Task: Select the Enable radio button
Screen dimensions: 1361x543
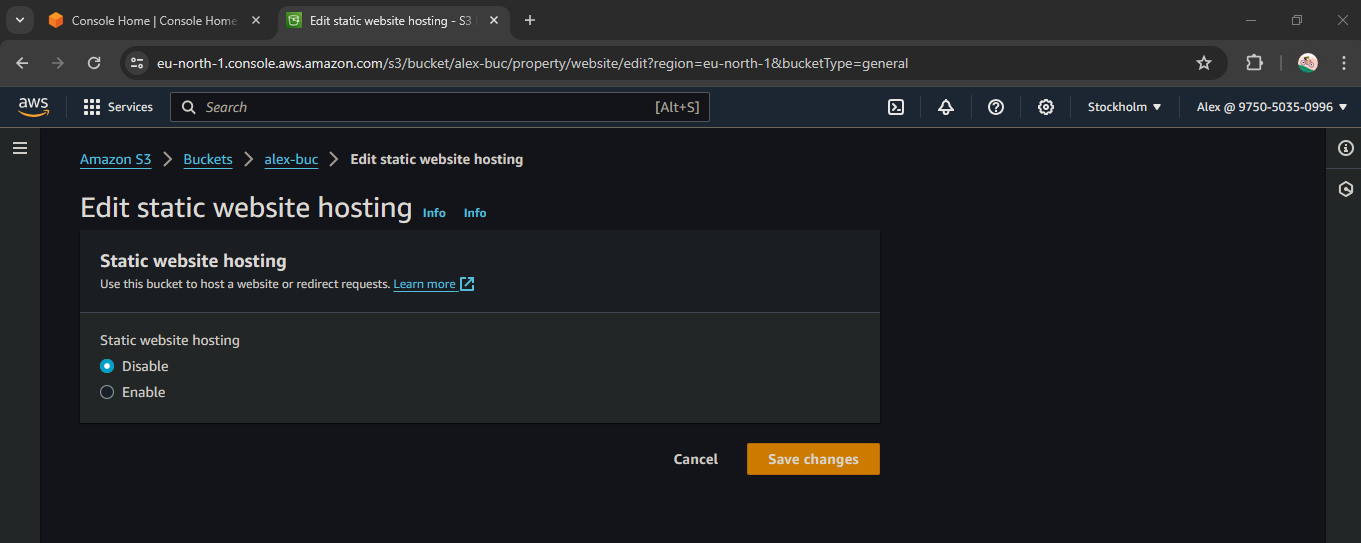Action: click(x=107, y=392)
